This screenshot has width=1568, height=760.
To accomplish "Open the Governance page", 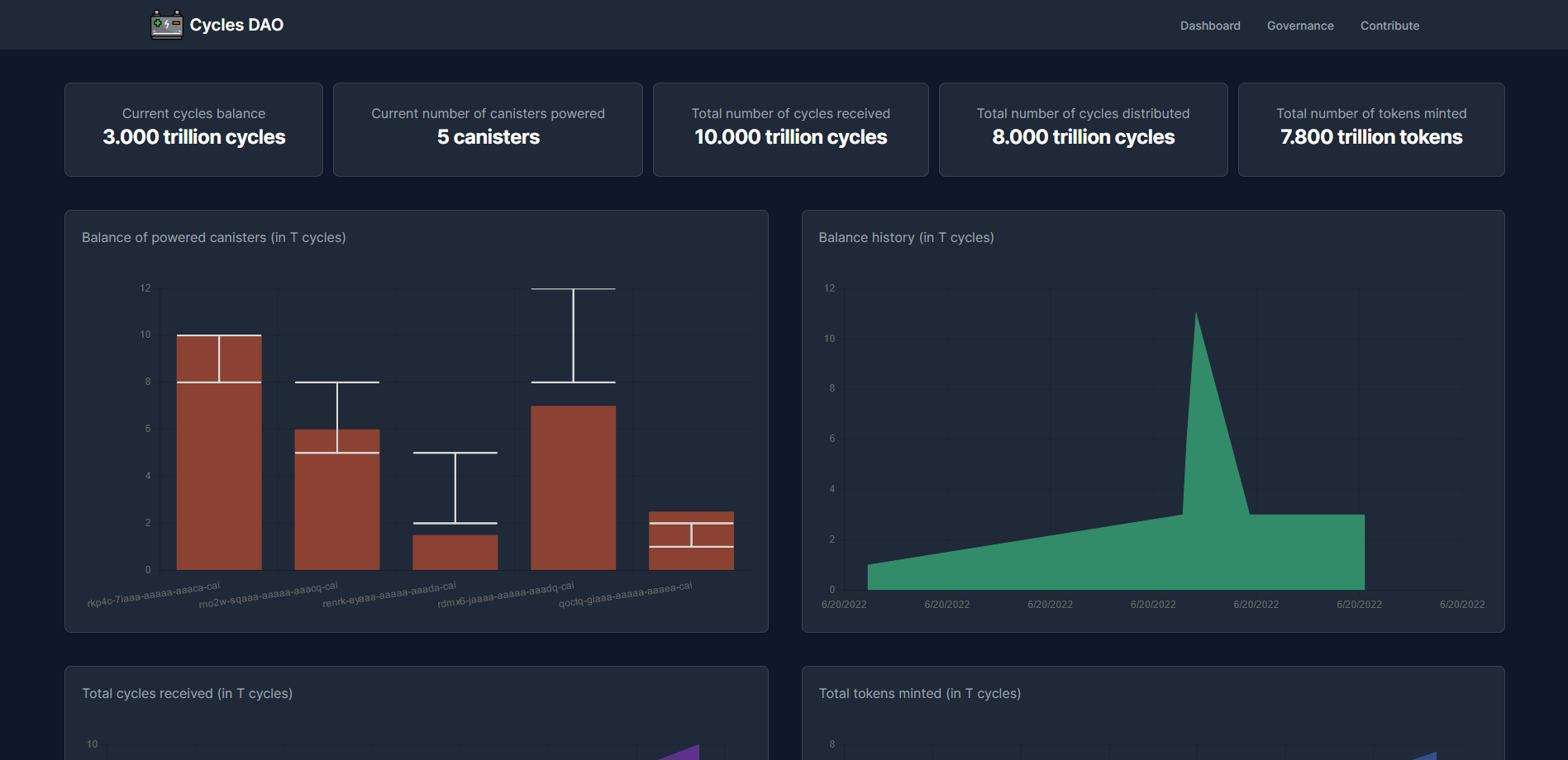I will [1299, 25].
